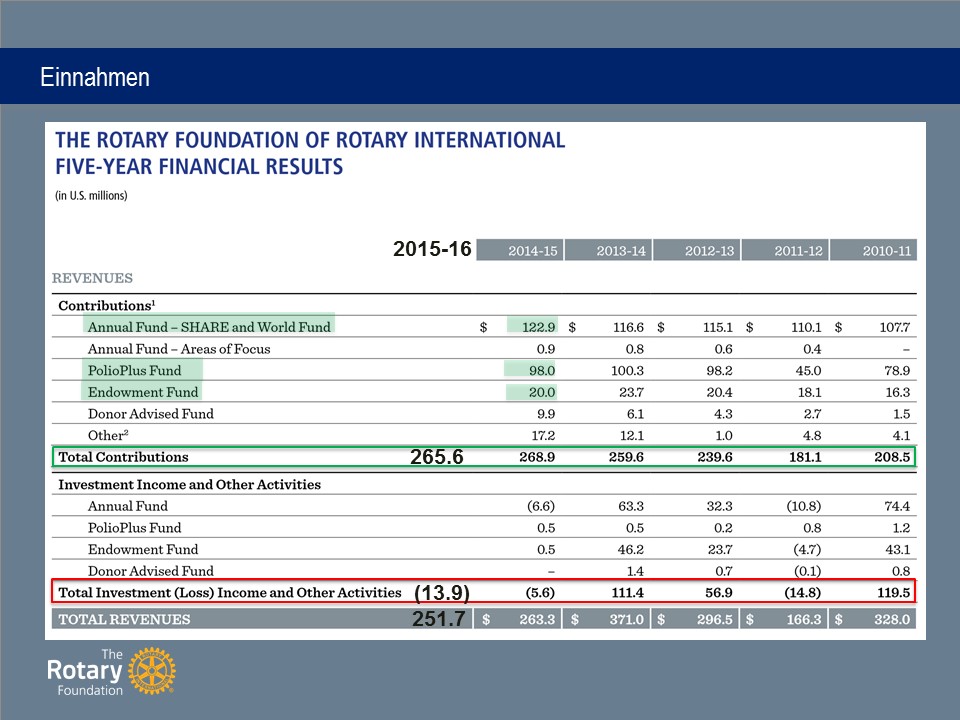Viewport: 960px width, 720px height.
Task: Click the total contributions value "259.6"
Action: click(x=626, y=457)
